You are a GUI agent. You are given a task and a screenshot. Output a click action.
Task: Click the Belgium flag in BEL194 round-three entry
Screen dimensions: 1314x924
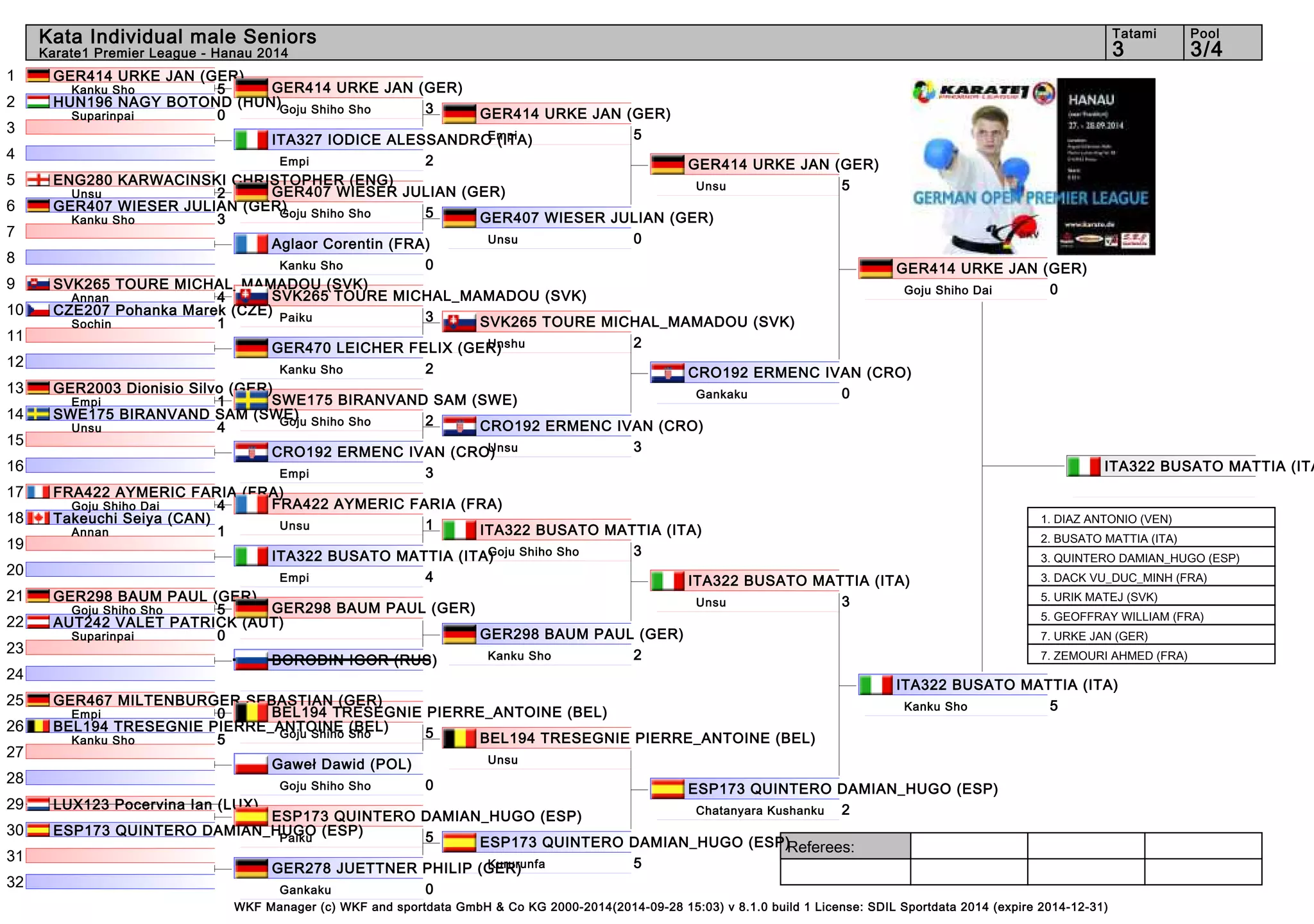tap(459, 739)
